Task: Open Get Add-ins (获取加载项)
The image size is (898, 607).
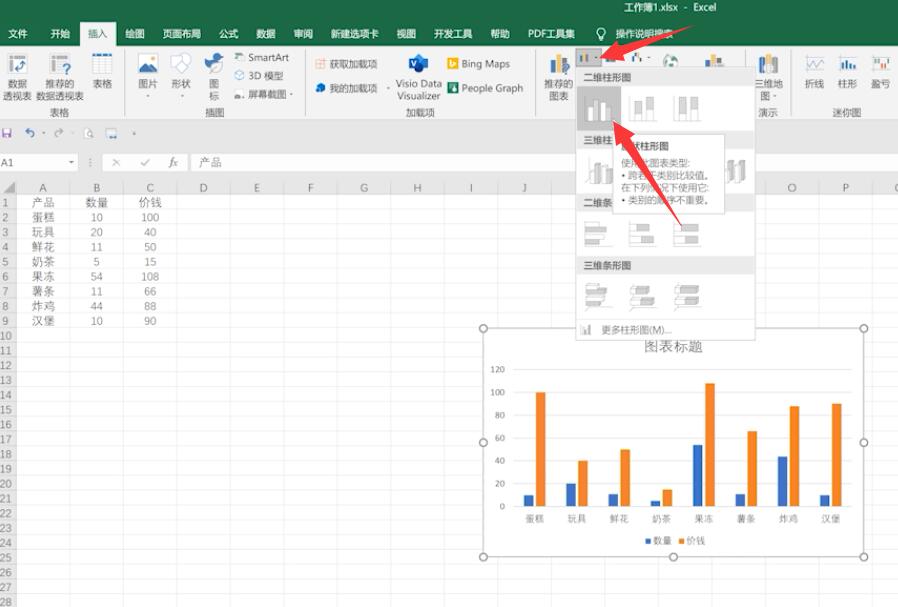Action: coord(346,64)
